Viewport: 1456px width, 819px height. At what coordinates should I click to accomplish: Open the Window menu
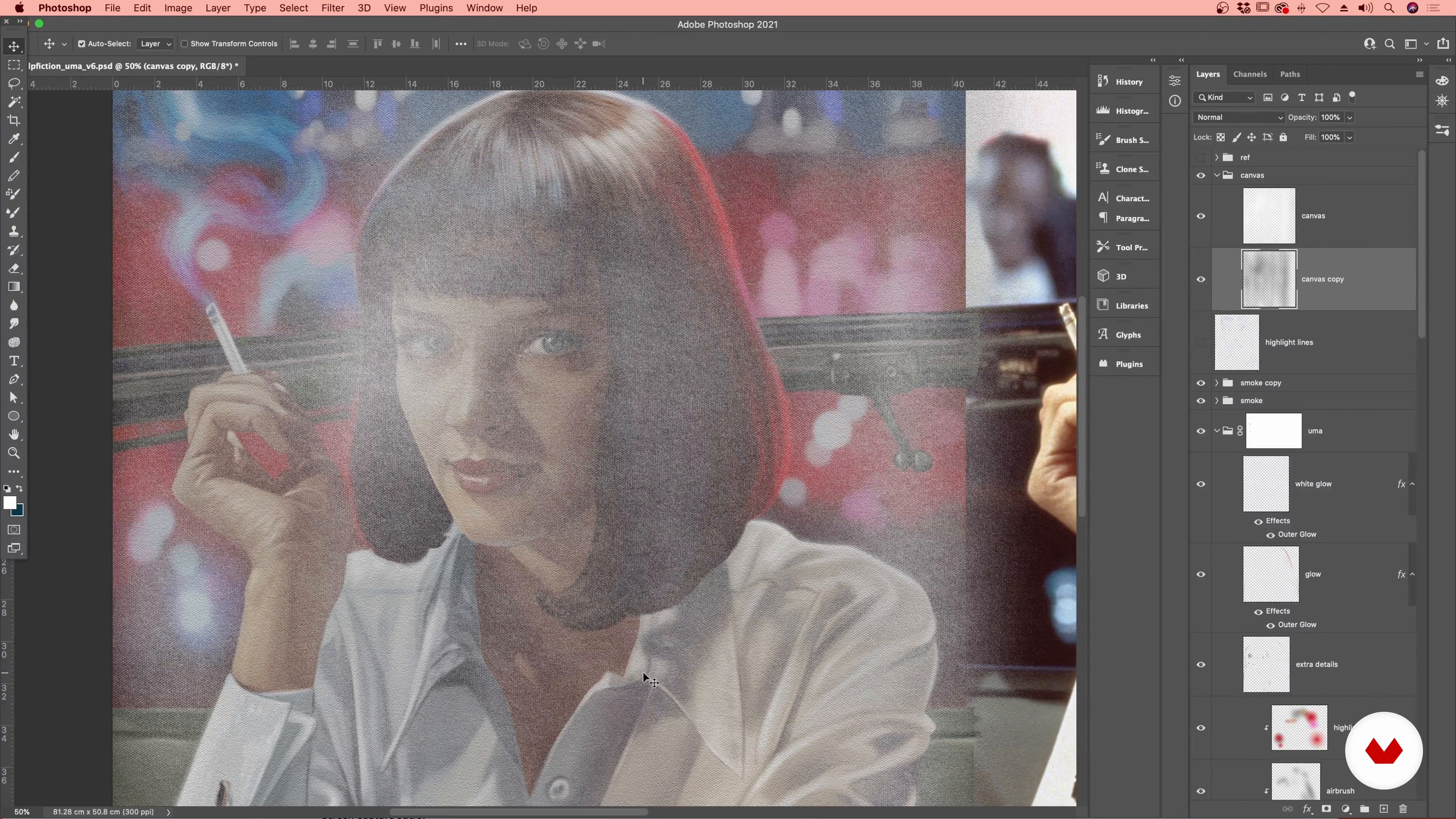pyautogui.click(x=485, y=8)
